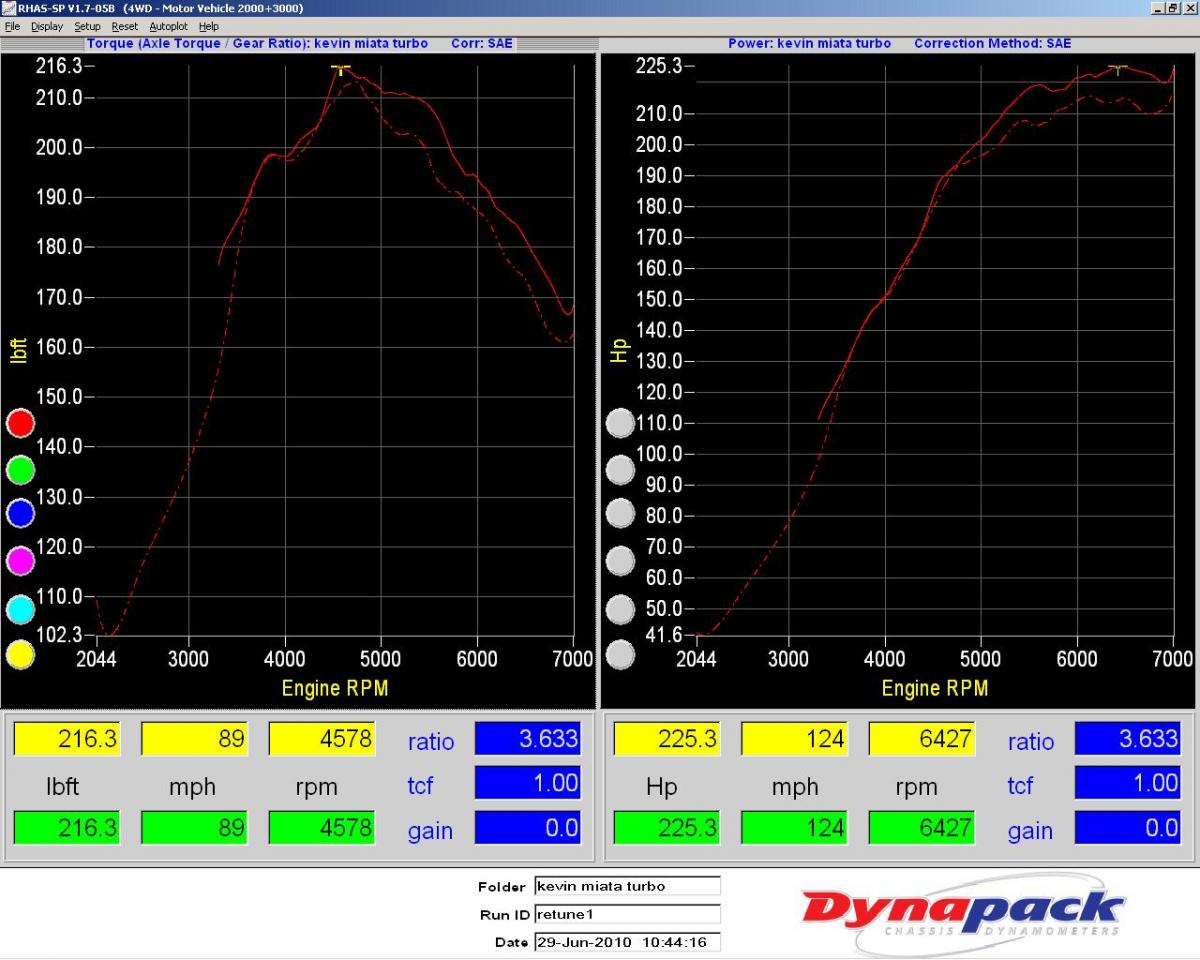Open the Setup menu
Viewport: 1200px width, 960px height.
[x=87, y=27]
